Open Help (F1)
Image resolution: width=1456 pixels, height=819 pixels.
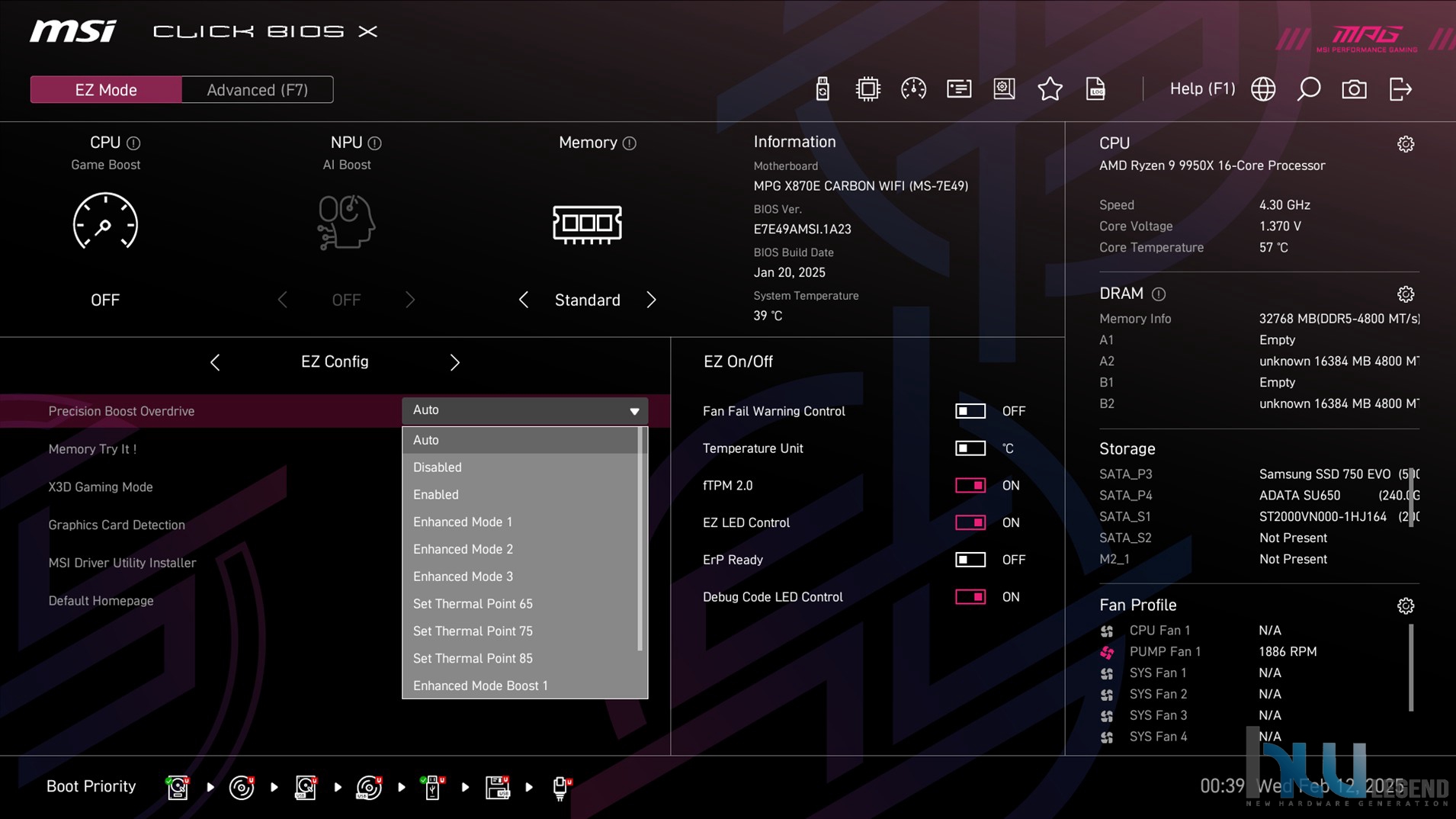click(1202, 89)
